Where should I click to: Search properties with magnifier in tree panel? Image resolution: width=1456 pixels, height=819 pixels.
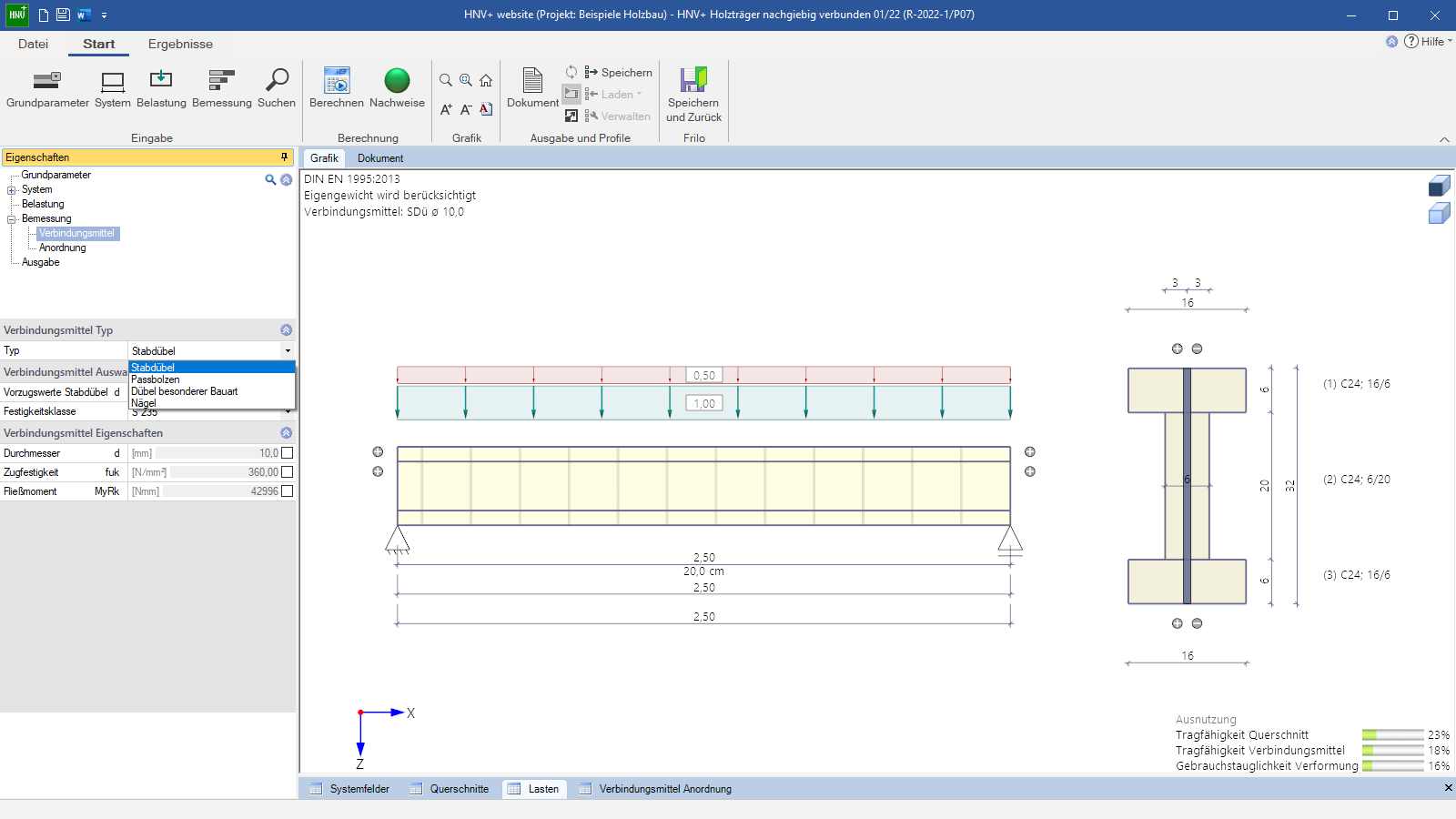(x=270, y=179)
